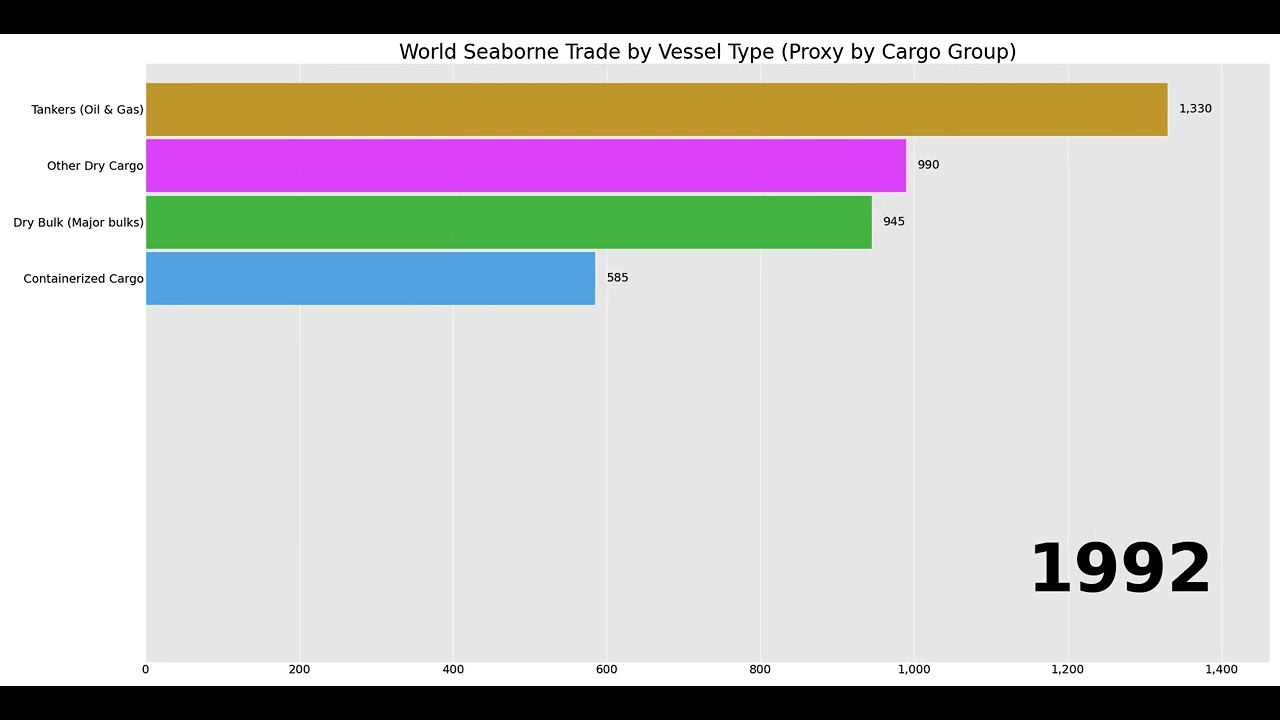Click the x-axis tick label 1,200
This screenshot has height=720, width=1280.
click(1068, 670)
